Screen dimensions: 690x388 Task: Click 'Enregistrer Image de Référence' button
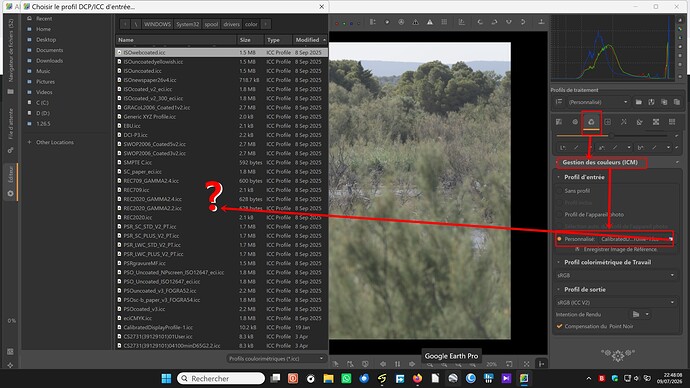pyautogui.click(x=617, y=249)
